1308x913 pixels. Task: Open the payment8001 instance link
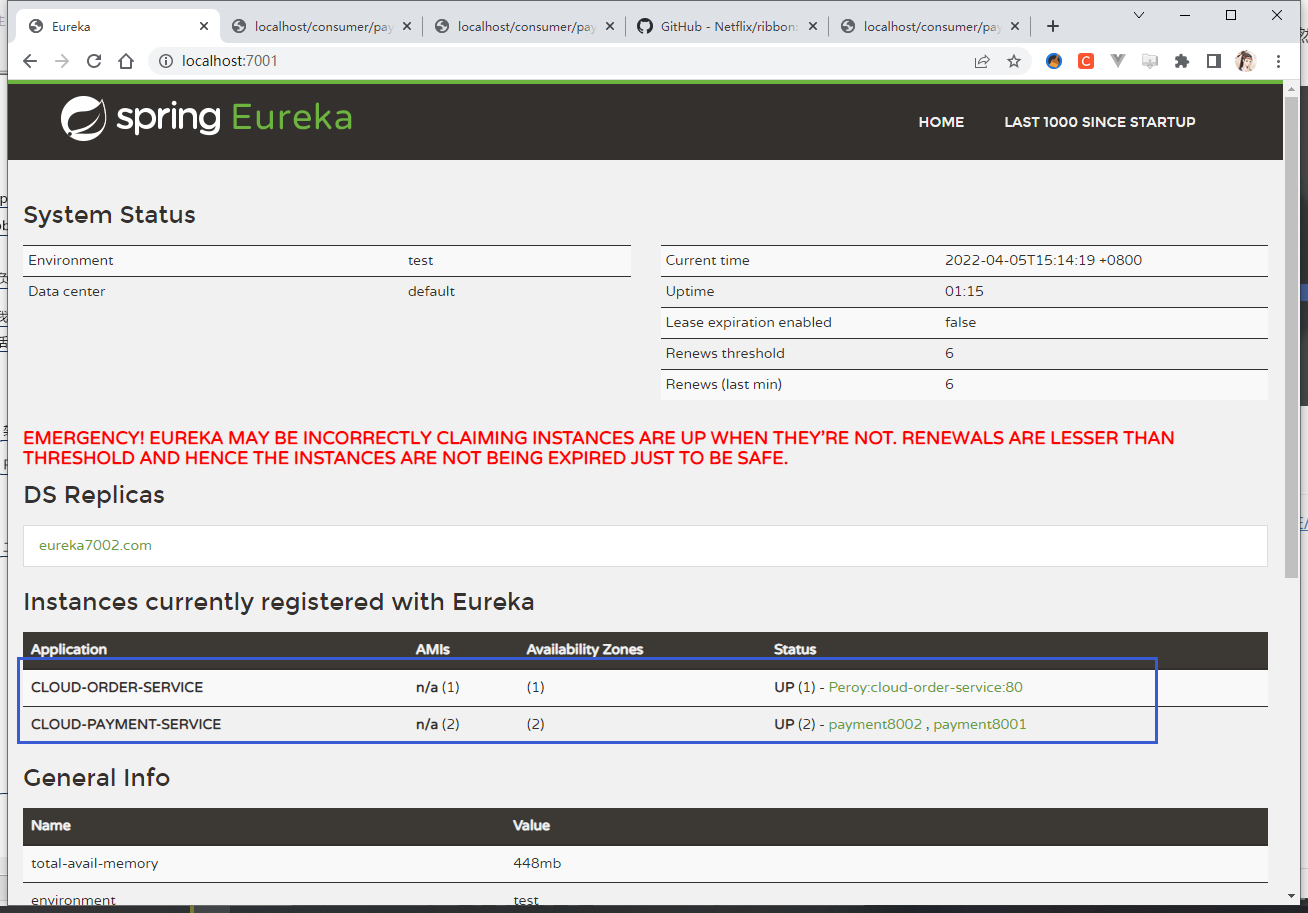980,724
